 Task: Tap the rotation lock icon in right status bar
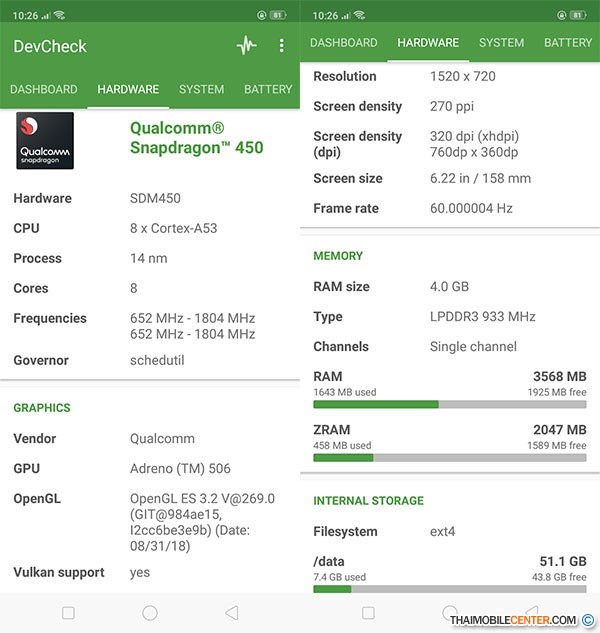click(562, 15)
